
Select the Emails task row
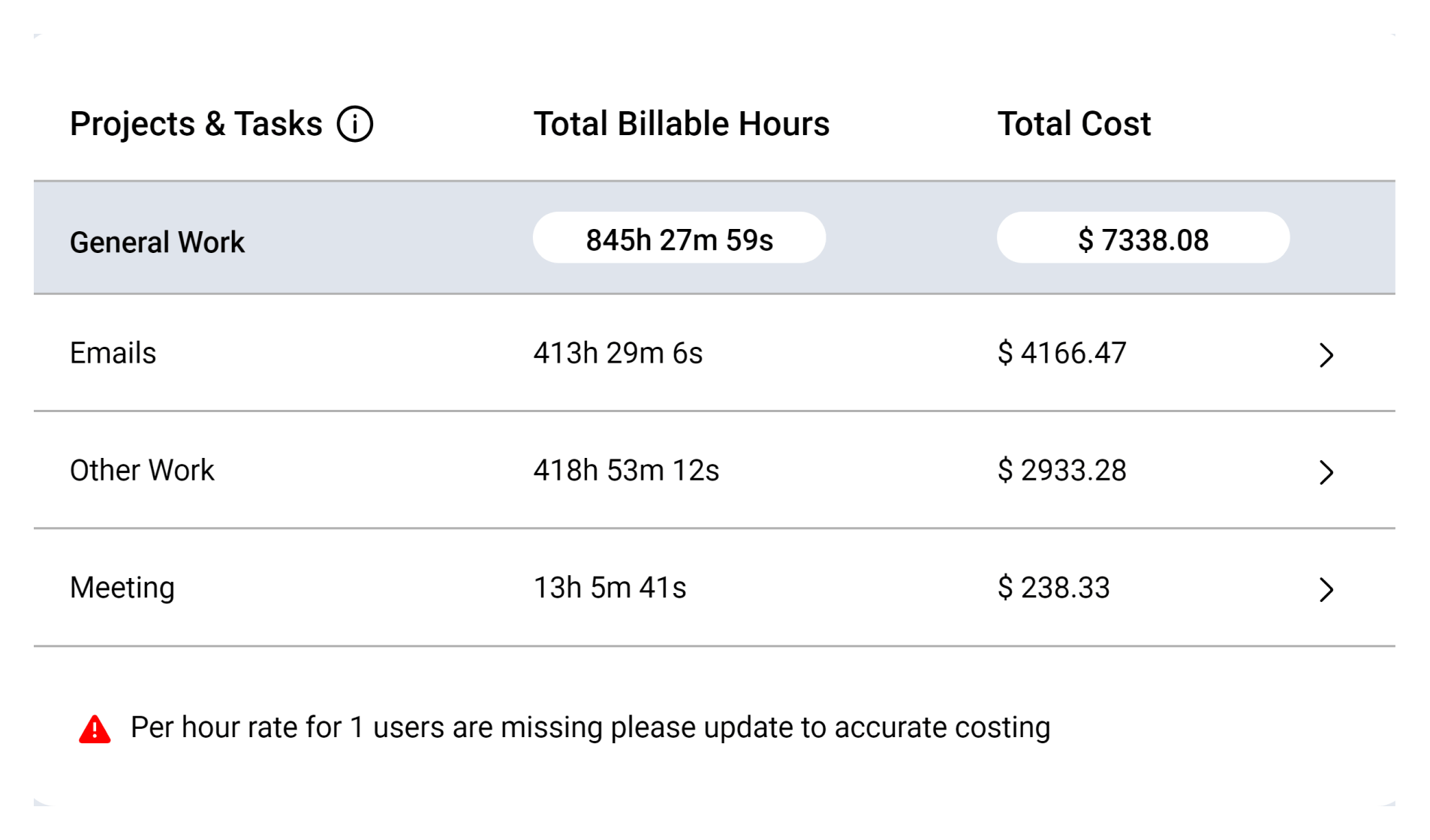pyautogui.click(x=113, y=353)
